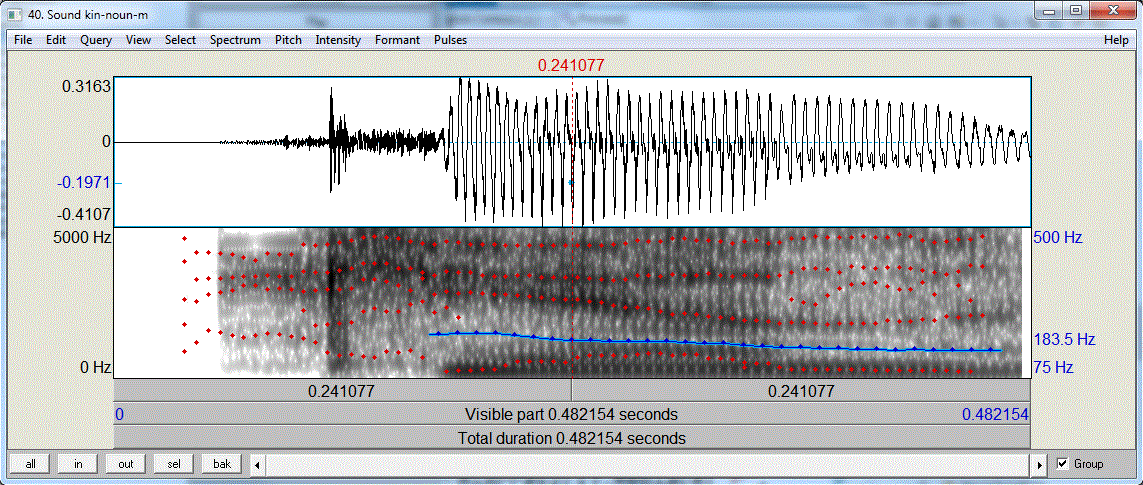Open the File menu
1143x485 pixels.
(x=23, y=40)
